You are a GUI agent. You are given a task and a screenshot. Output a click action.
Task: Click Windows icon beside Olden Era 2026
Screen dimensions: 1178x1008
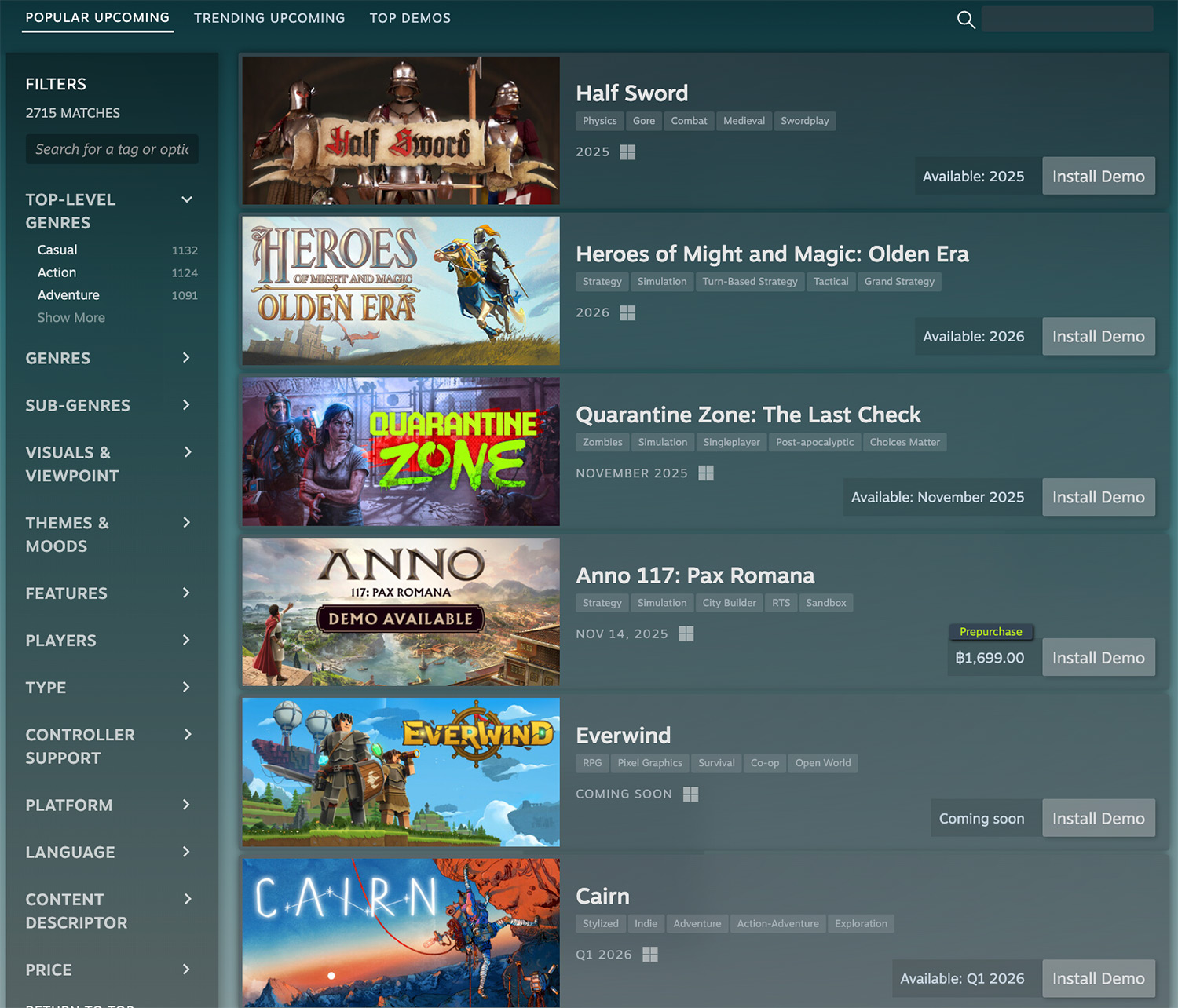coord(627,313)
